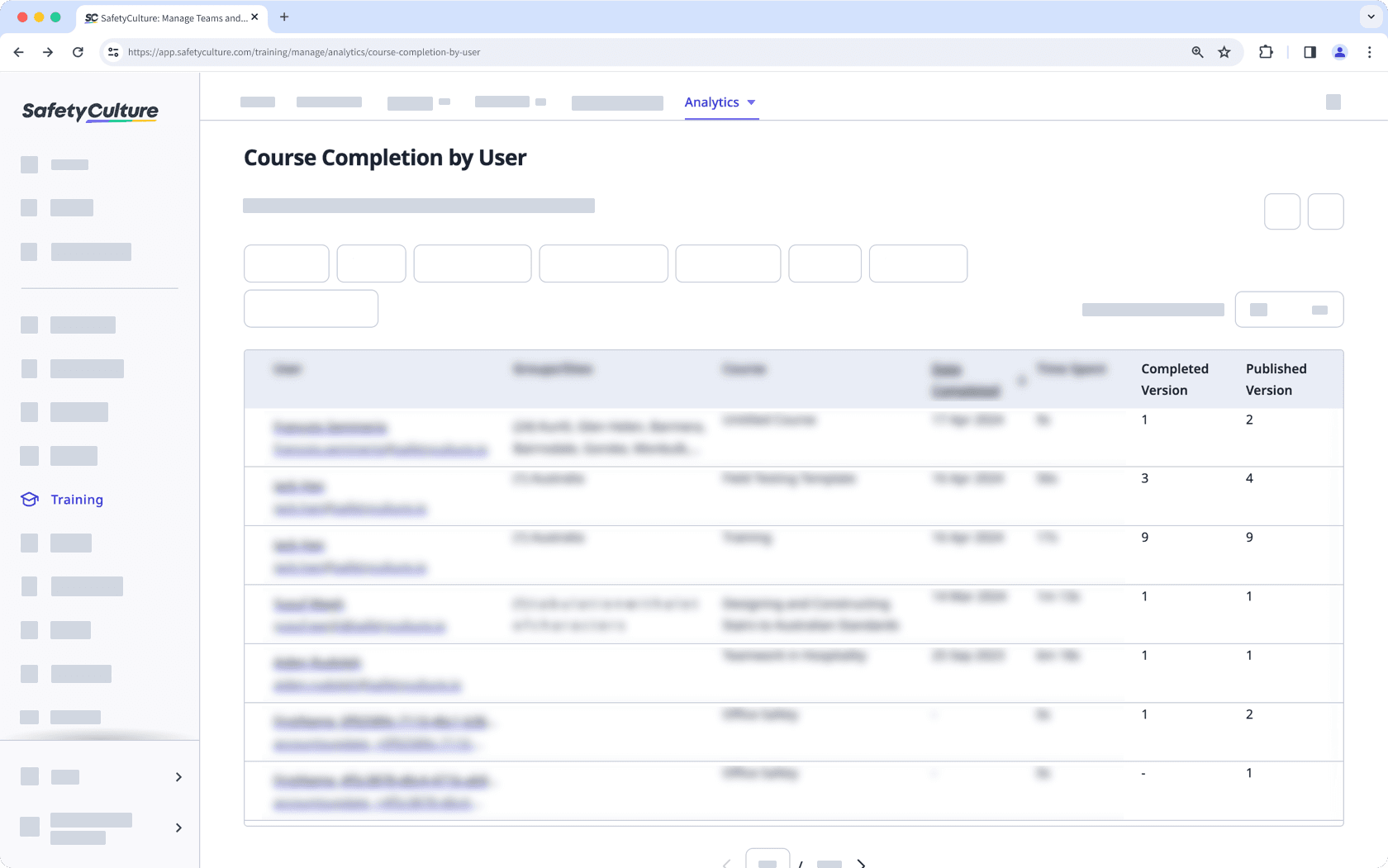Image resolution: width=1388 pixels, height=868 pixels.
Task: Click the browser profile avatar icon
Action: (1338, 51)
